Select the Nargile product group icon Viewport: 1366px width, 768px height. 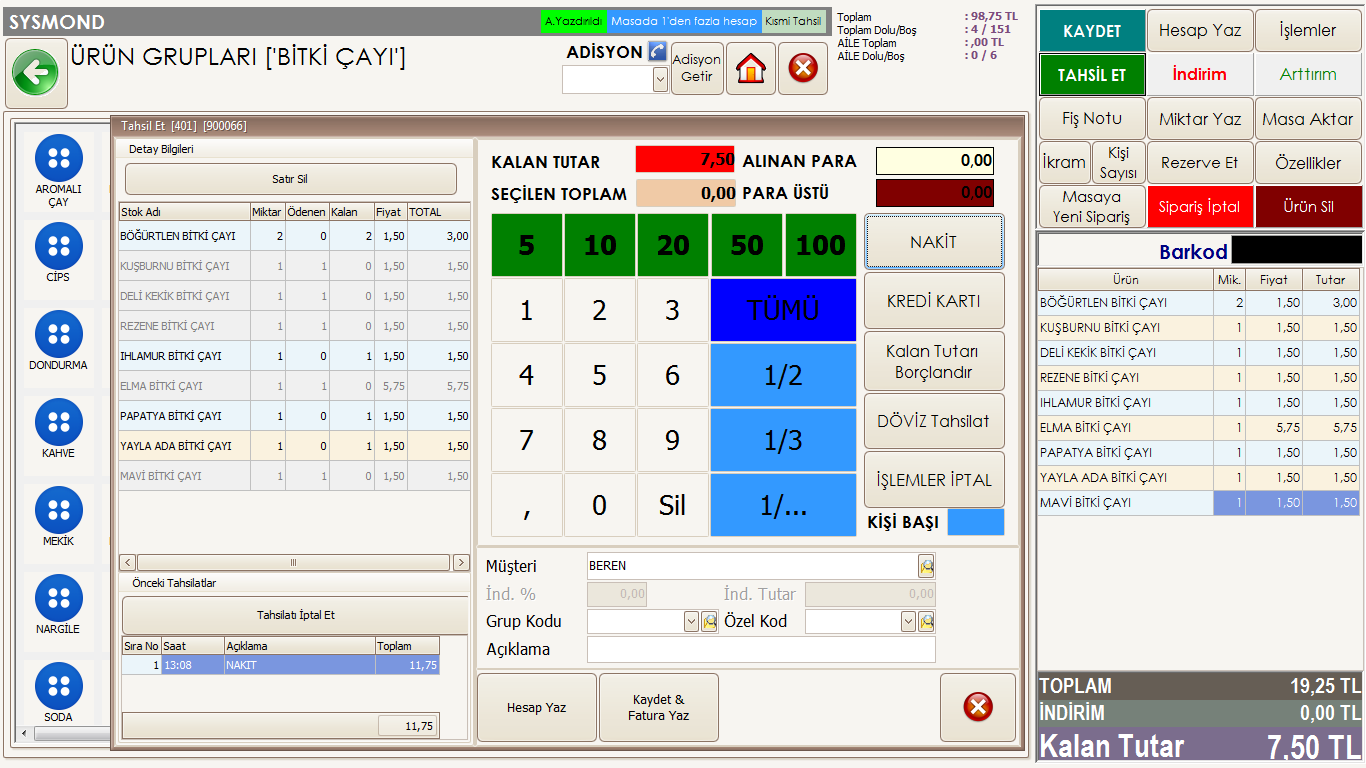click(x=59, y=598)
